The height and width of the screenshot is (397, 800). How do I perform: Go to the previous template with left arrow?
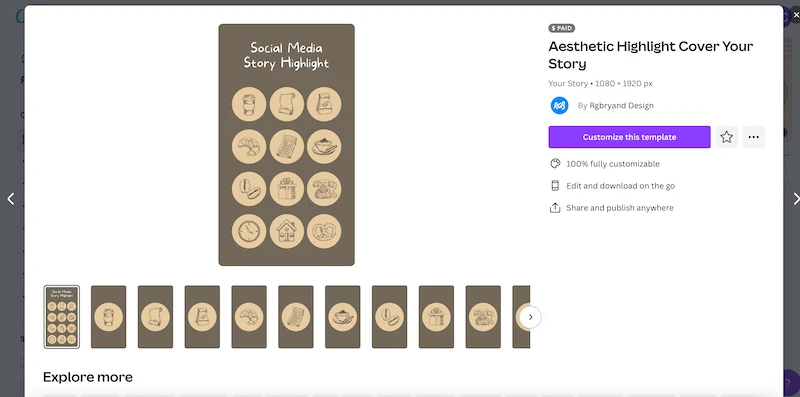pos(11,199)
